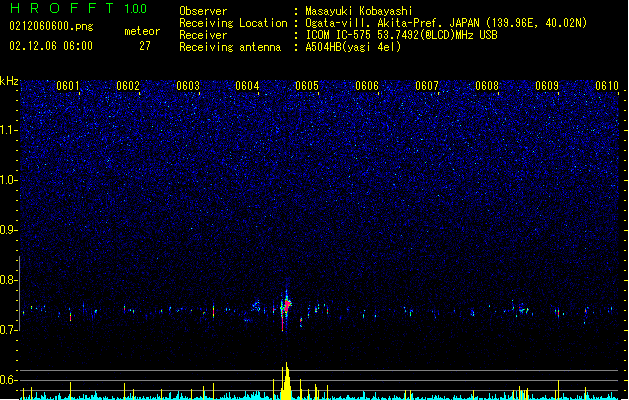
Task: Click the 0606 time marker
Action: point(367,86)
